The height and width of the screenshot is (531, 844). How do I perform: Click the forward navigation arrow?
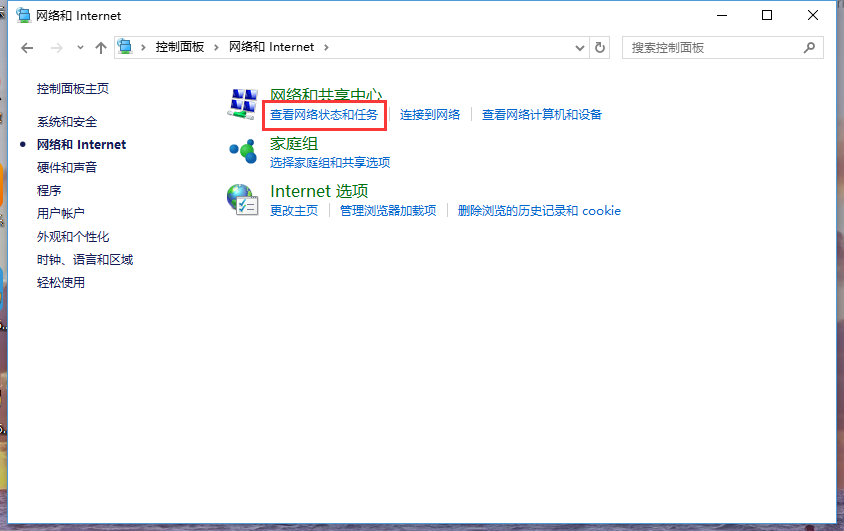(x=57, y=48)
